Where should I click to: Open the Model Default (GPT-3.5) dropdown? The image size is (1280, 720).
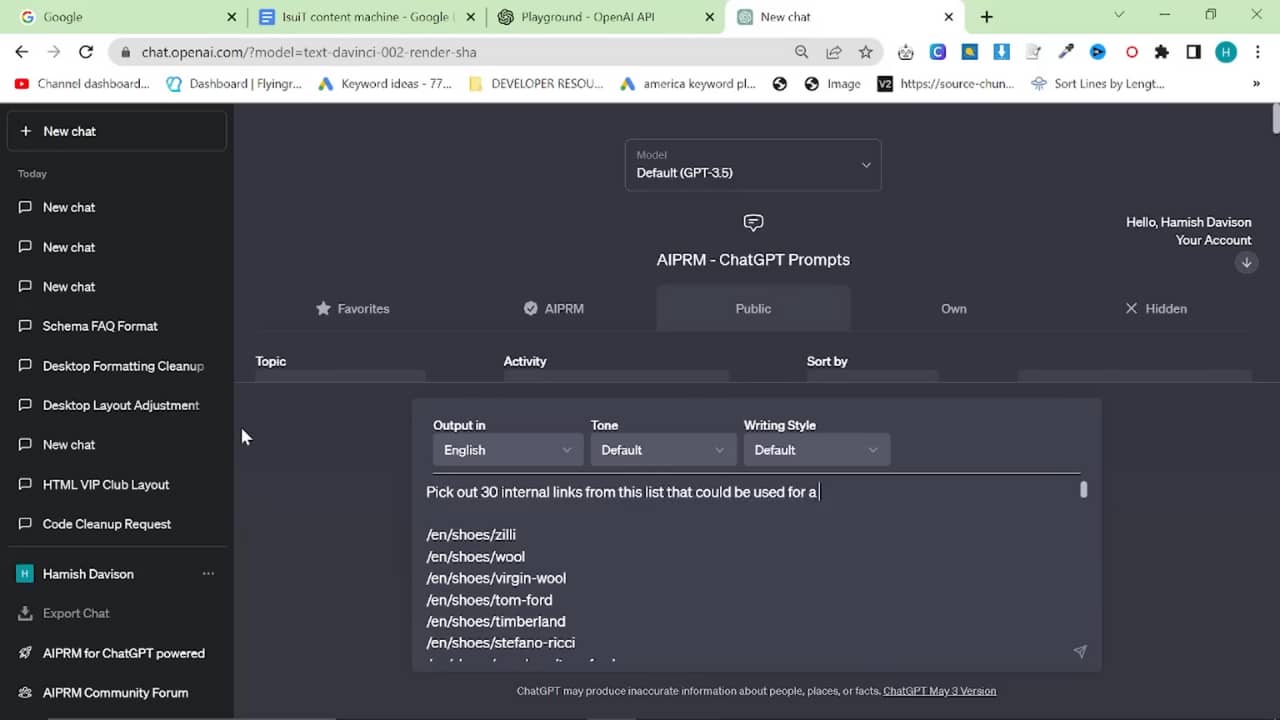tap(753, 165)
